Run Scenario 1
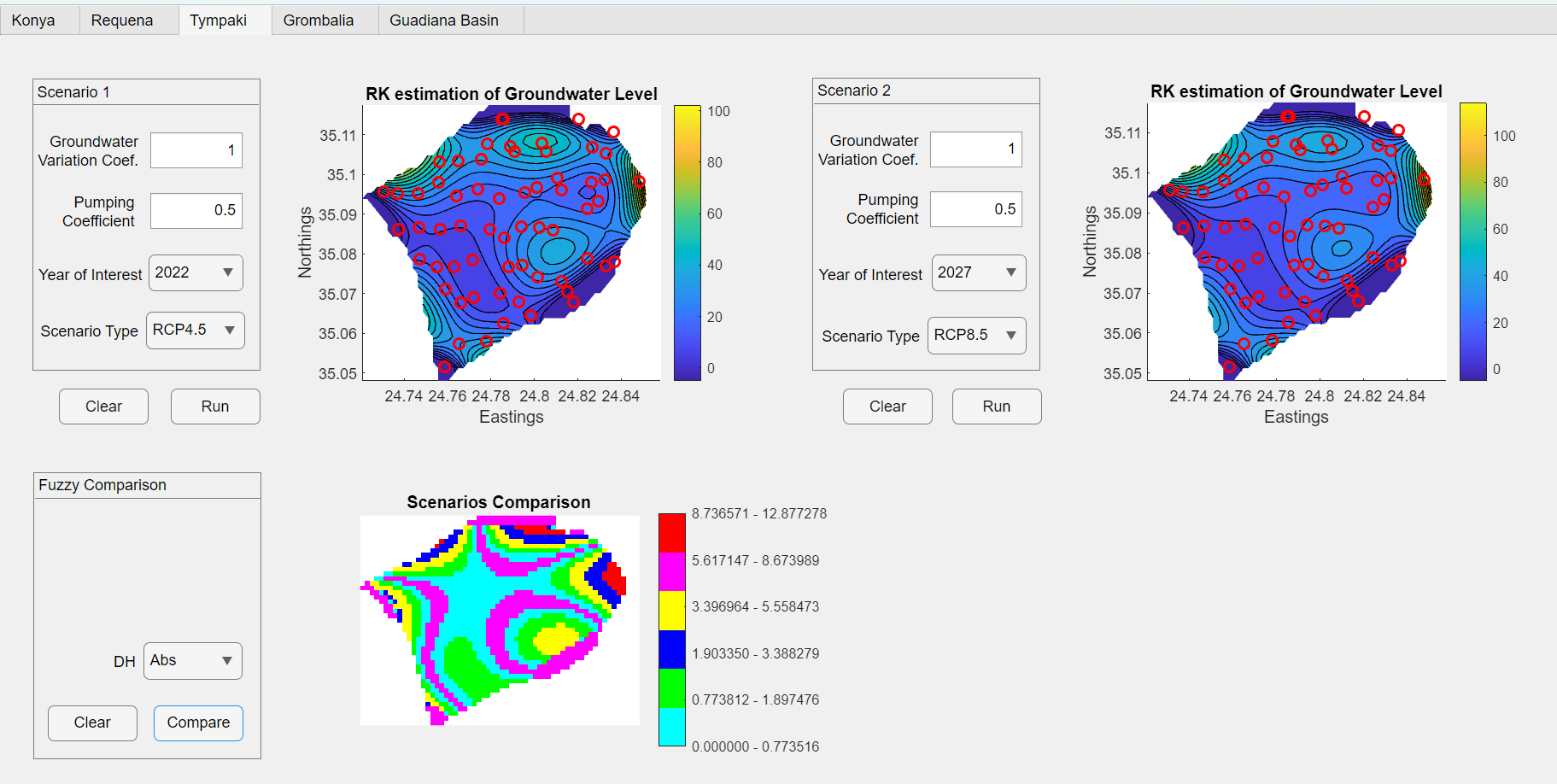Screen dimensions: 1557x784 [x=215, y=407]
